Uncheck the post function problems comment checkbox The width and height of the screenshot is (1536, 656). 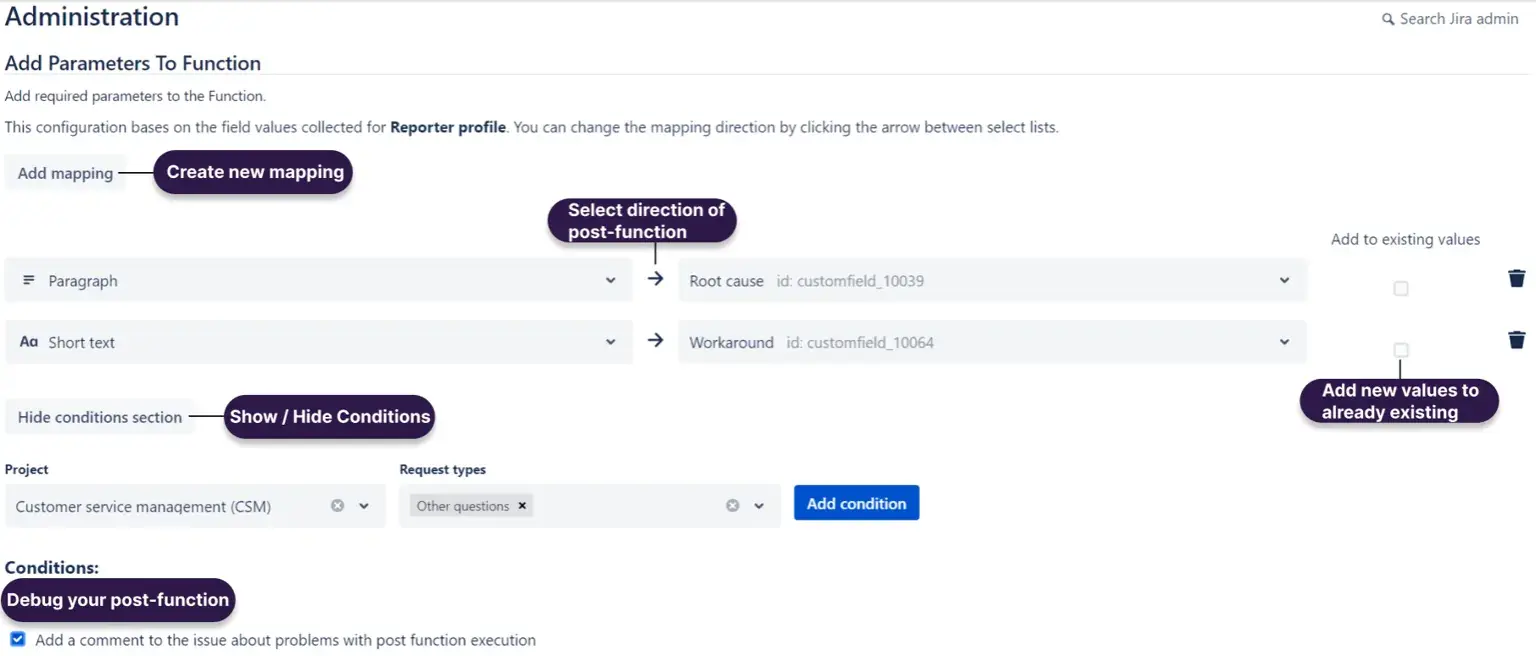click(17, 639)
